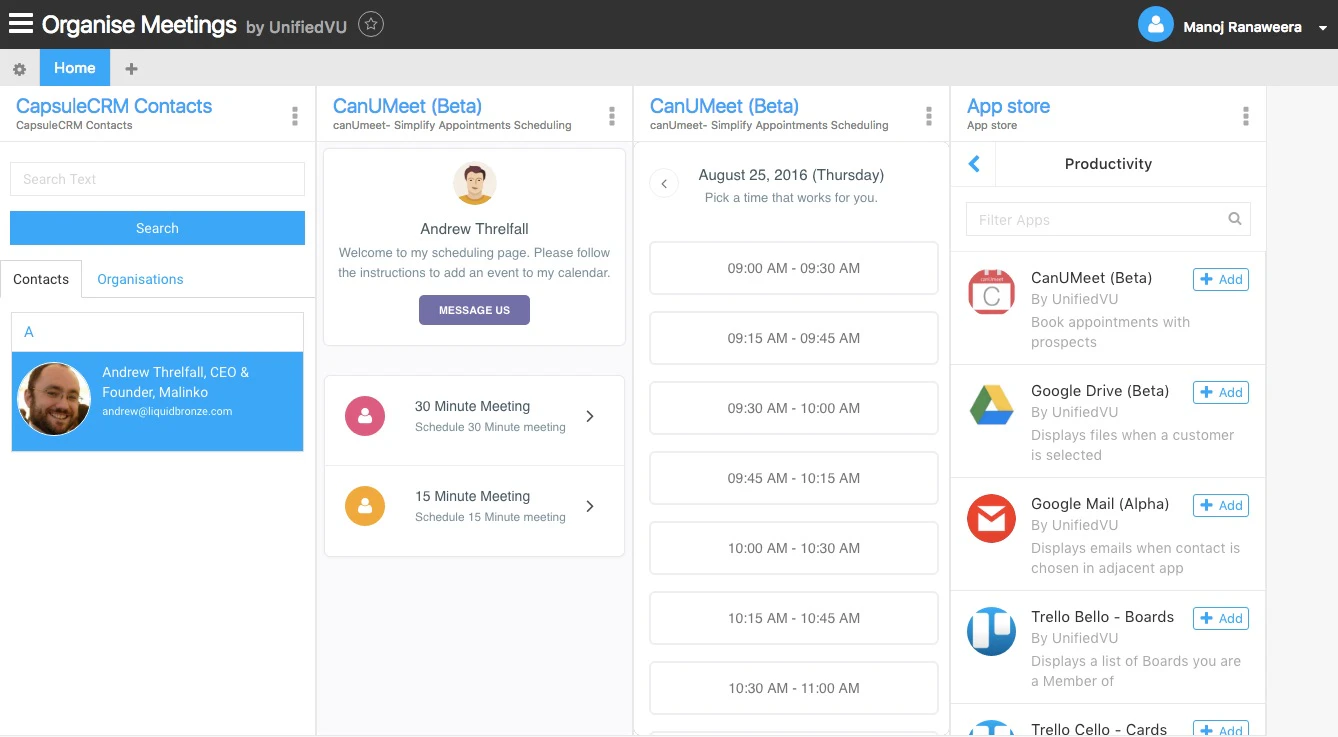
Task: Click Google Drive (Beta) app name
Action: 1100,391
